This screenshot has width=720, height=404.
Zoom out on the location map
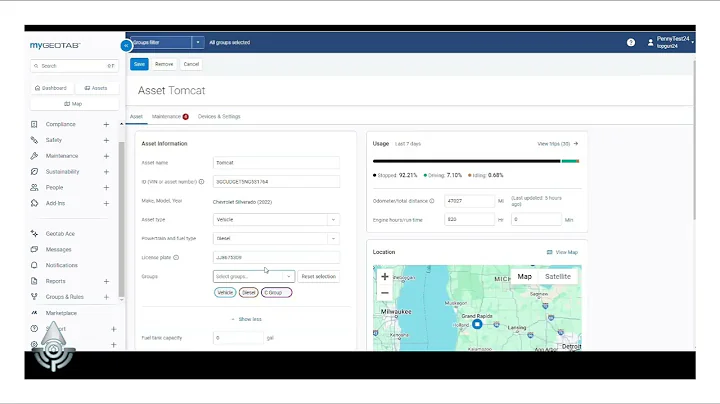pos(385,293)
